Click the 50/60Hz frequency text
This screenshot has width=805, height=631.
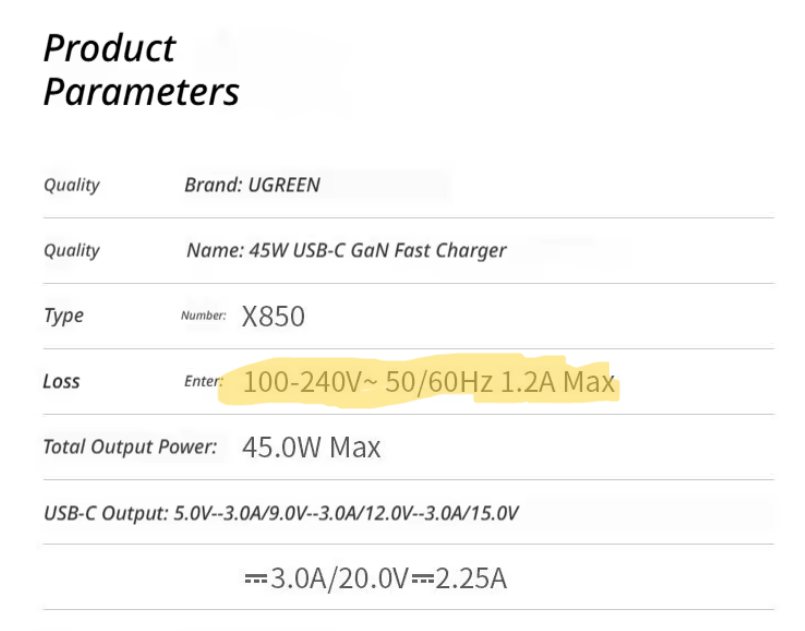439,382
